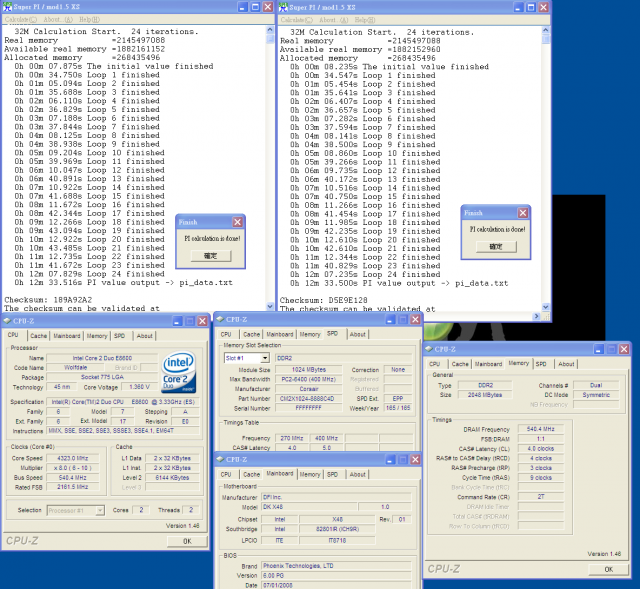The image size is (640, 589).
Task: Click OK in the CPU-Z Memory window
Action: [609, 569]
